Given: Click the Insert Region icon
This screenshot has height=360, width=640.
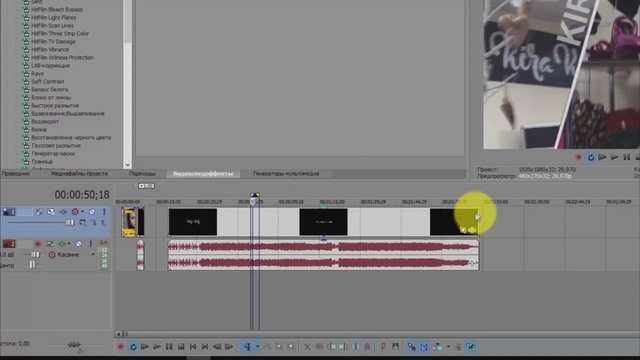Looking at the screenshot, I should click(396, 347).
